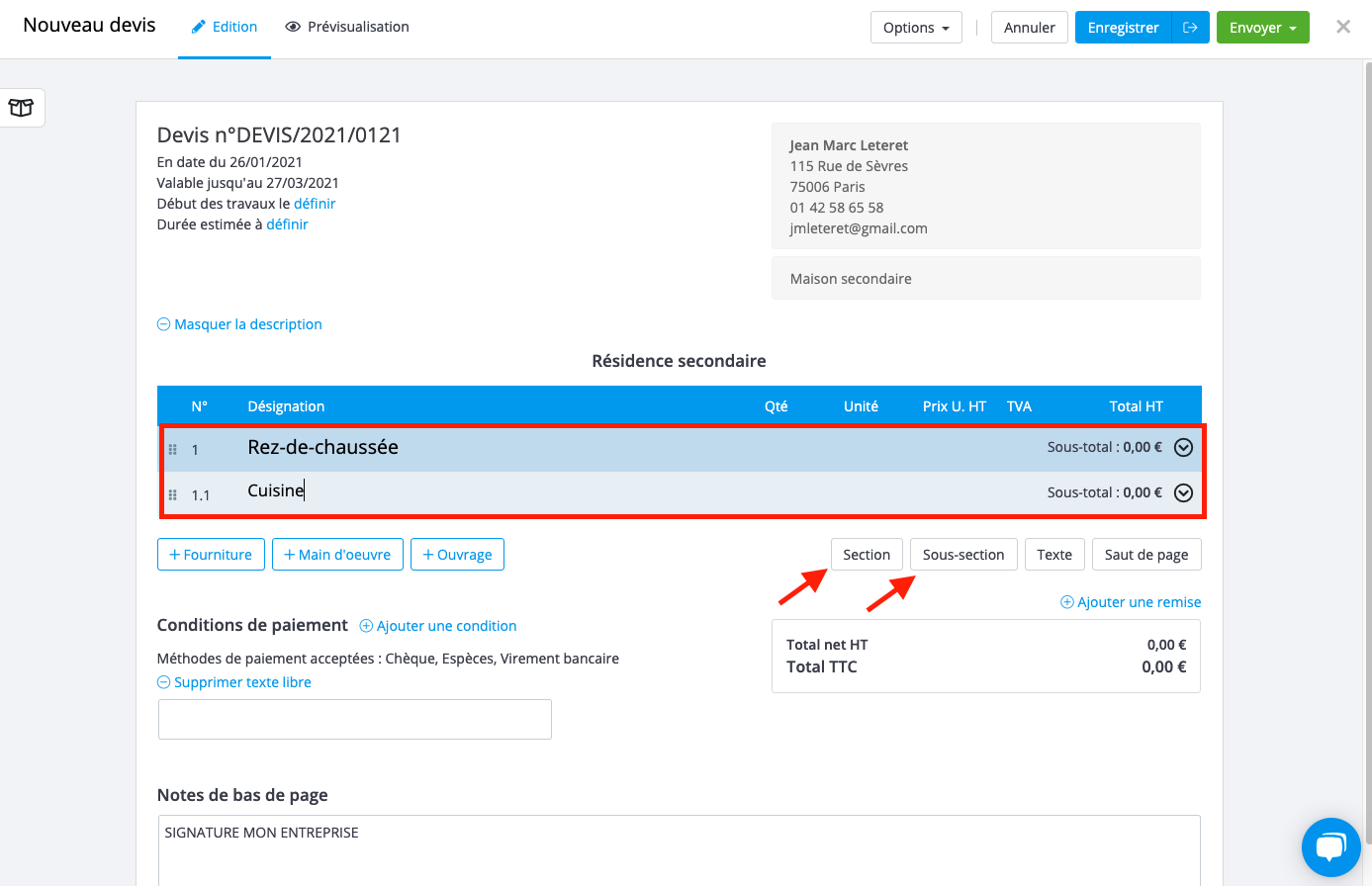
Task: Click the Unité column header
Action: 861,406
